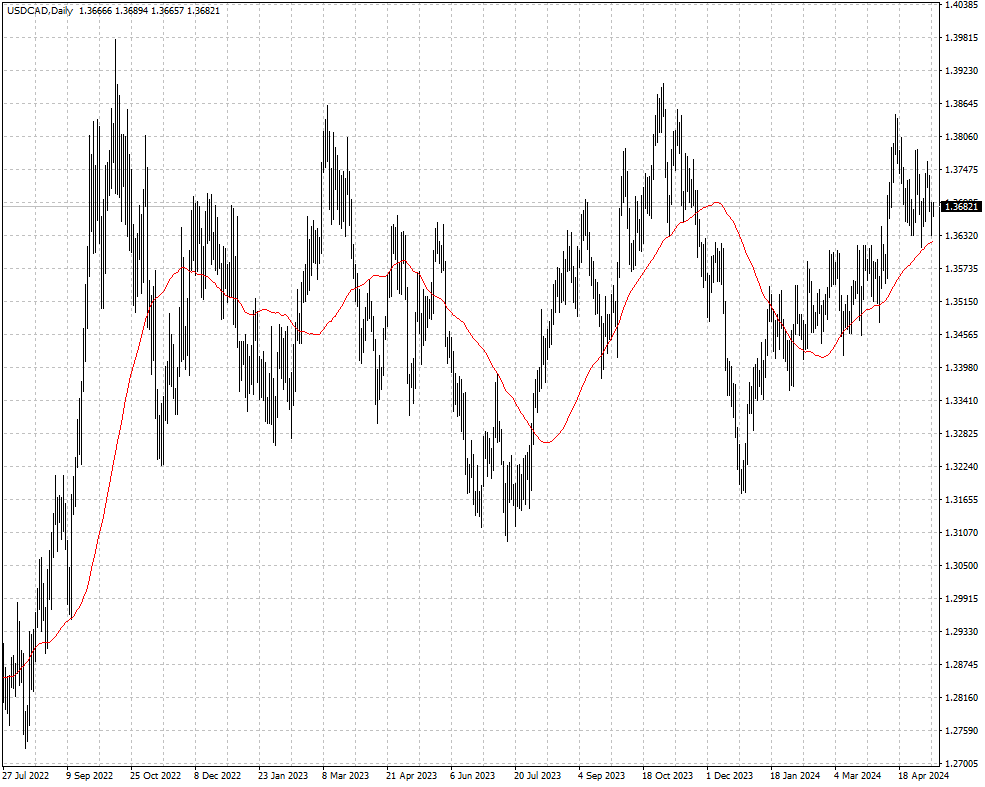Image resolution: width=985 pixels, height=787 pixels.
Task: Select the 1.30500 price label
Action: [961, 565]
